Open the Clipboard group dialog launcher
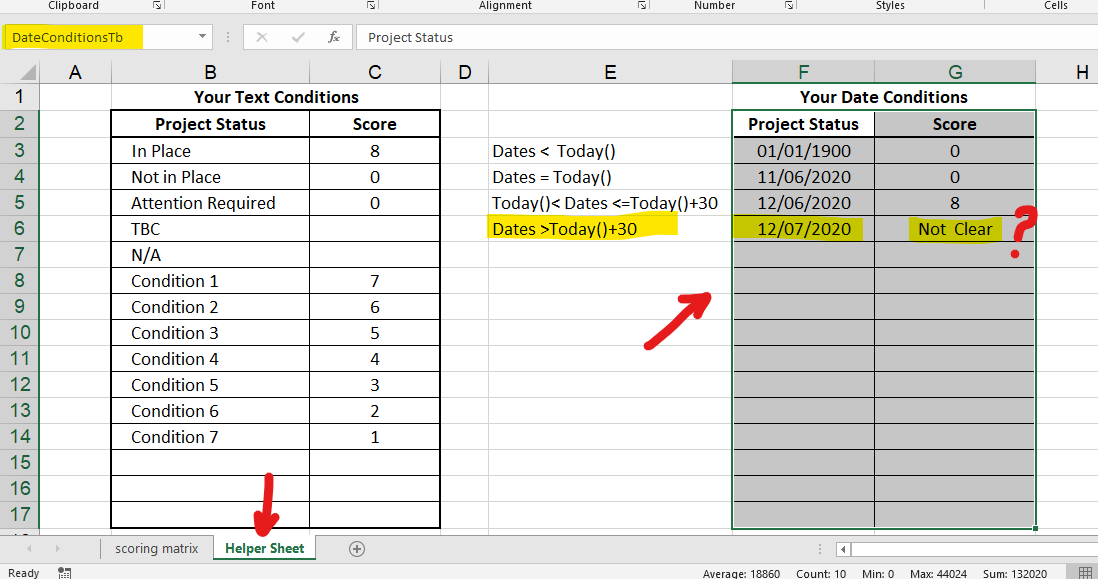 [x=158, y=5]
